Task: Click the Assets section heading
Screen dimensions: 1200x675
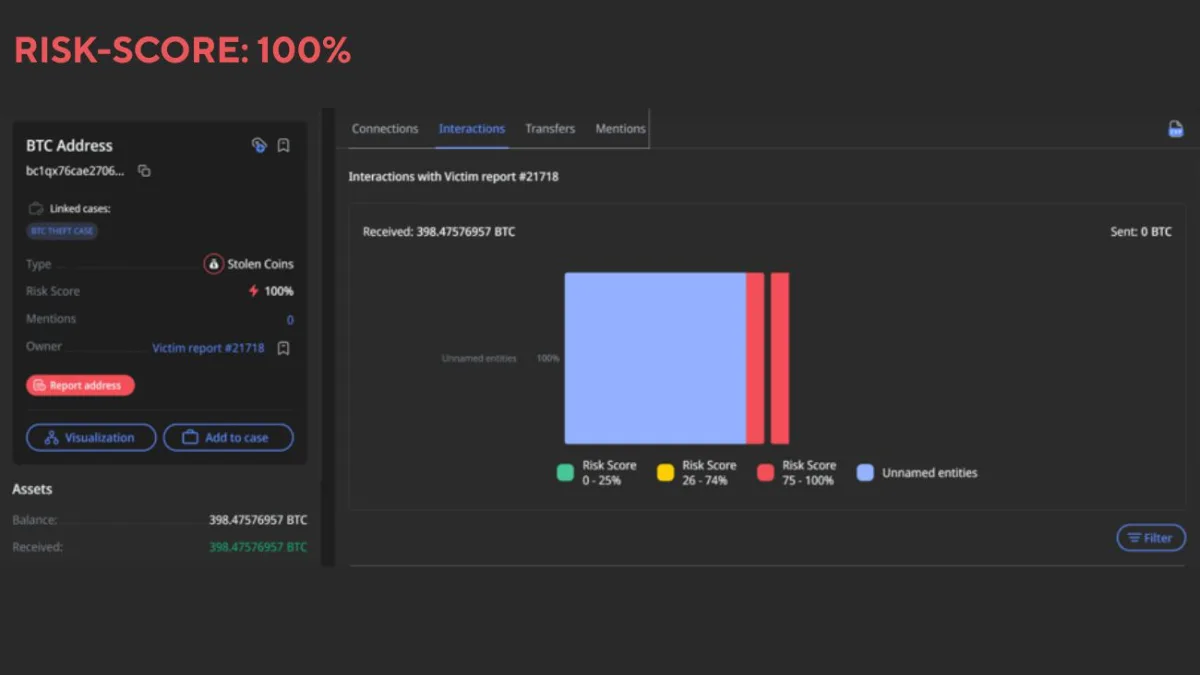Action: (x=32, y=489)
